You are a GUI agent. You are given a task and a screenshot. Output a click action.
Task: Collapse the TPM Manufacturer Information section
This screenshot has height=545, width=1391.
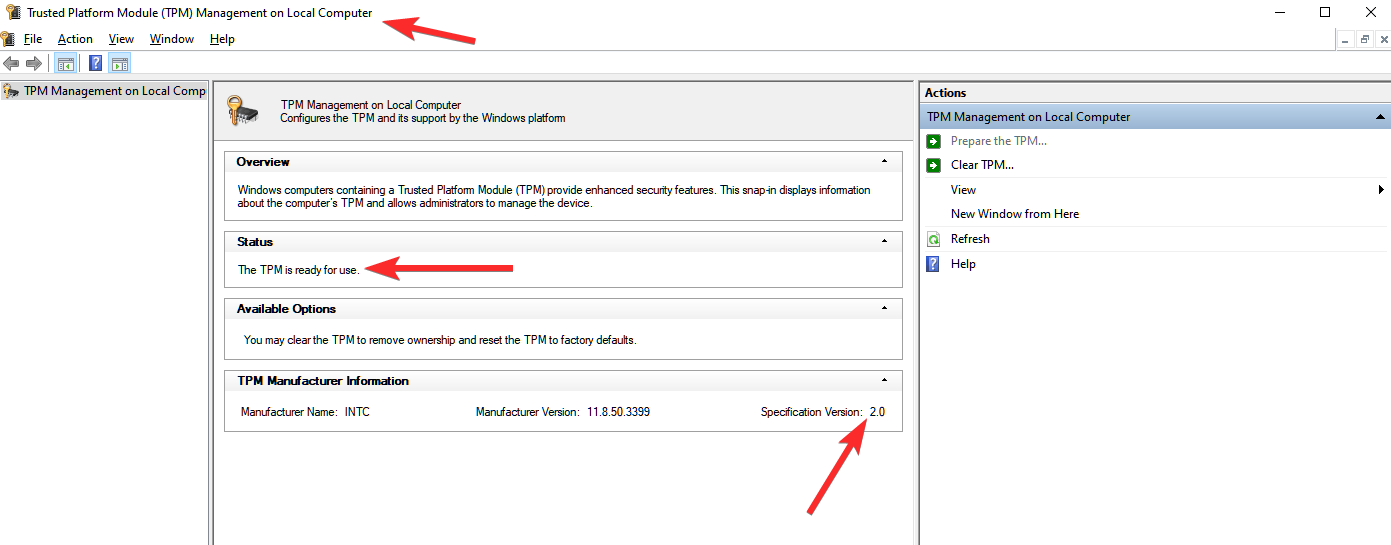coord(884,380)
